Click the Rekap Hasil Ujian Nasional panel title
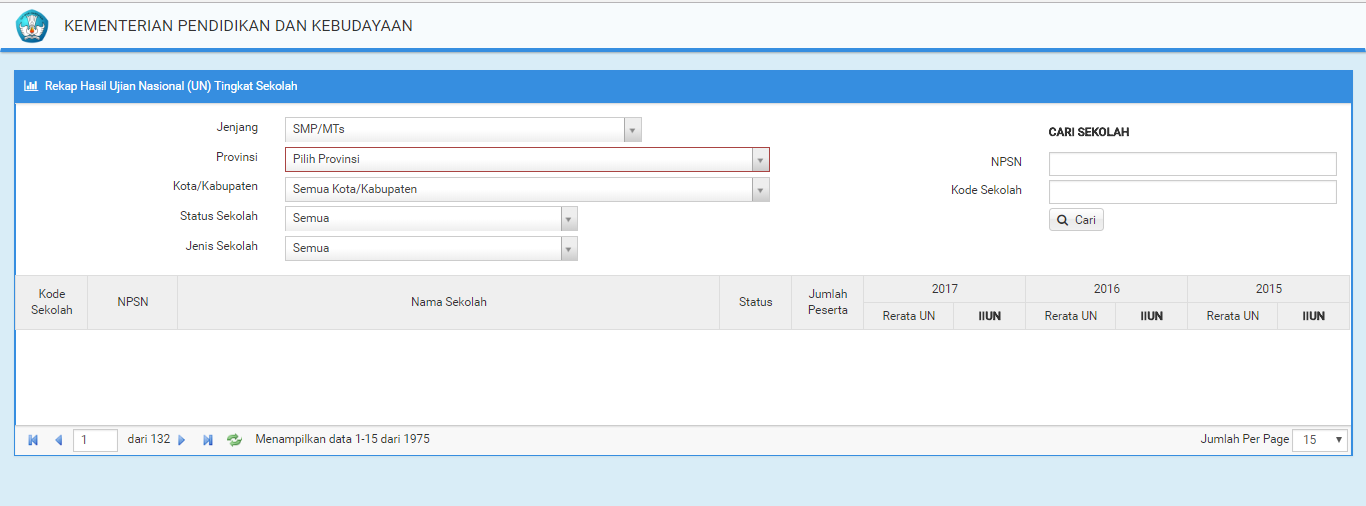The width and height of the screenshot is (1366, 506). [x=171, y=86]
